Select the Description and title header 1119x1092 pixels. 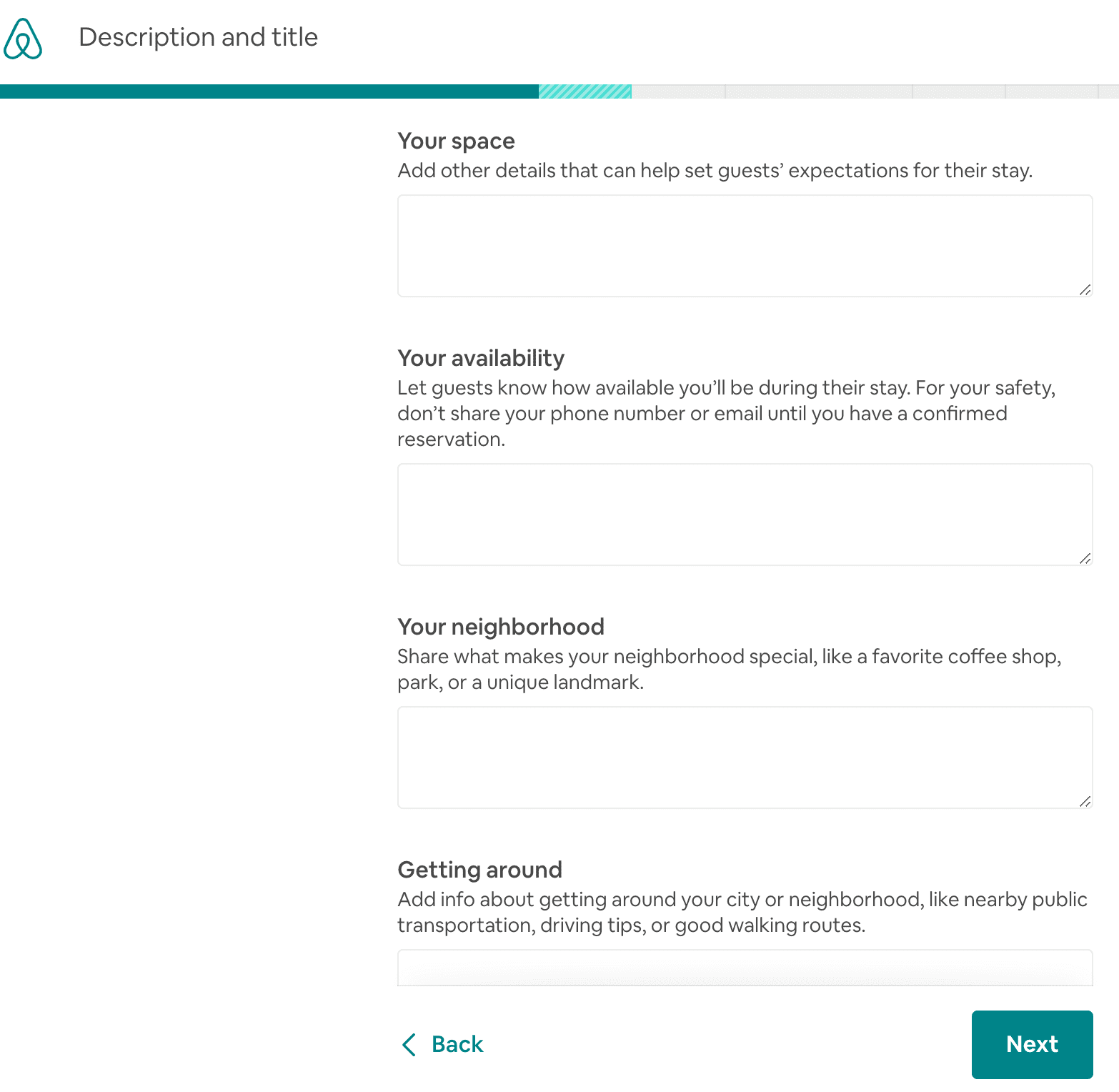pyautogui.click(x=199, y=36)
